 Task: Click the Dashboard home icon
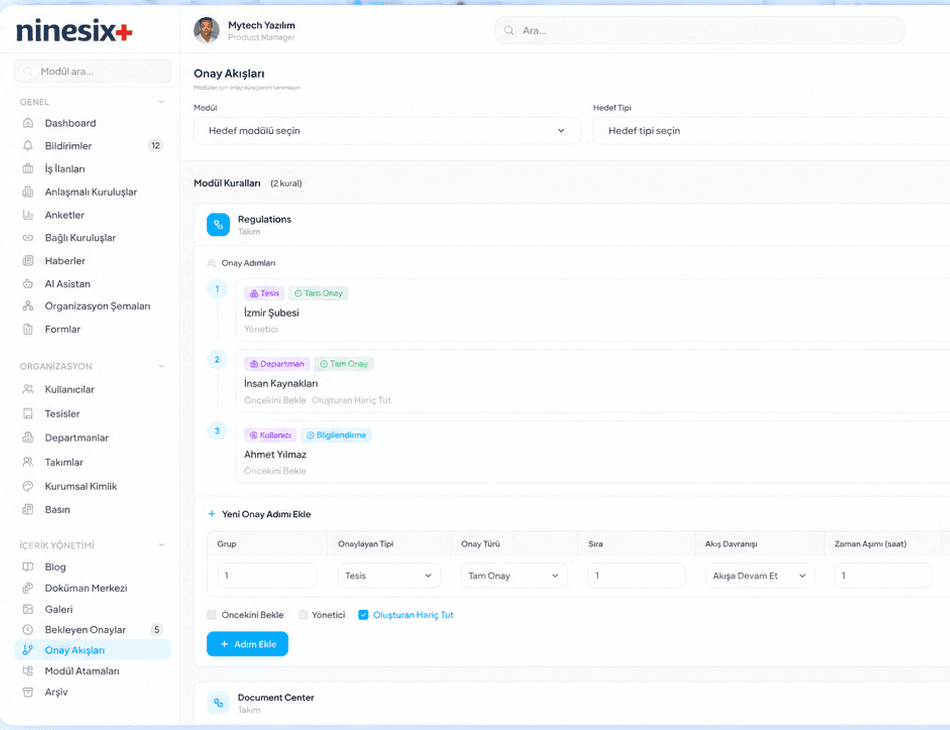(x=28, y=123)
